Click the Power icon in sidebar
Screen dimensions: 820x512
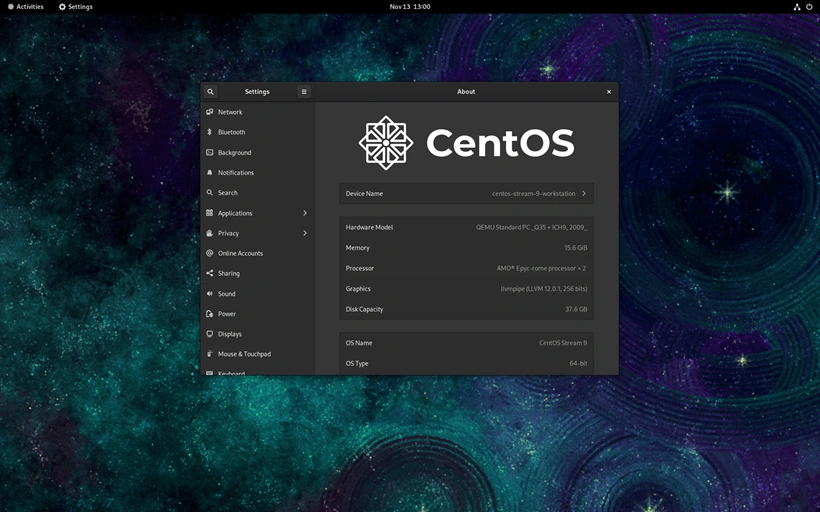click(209, 314)
